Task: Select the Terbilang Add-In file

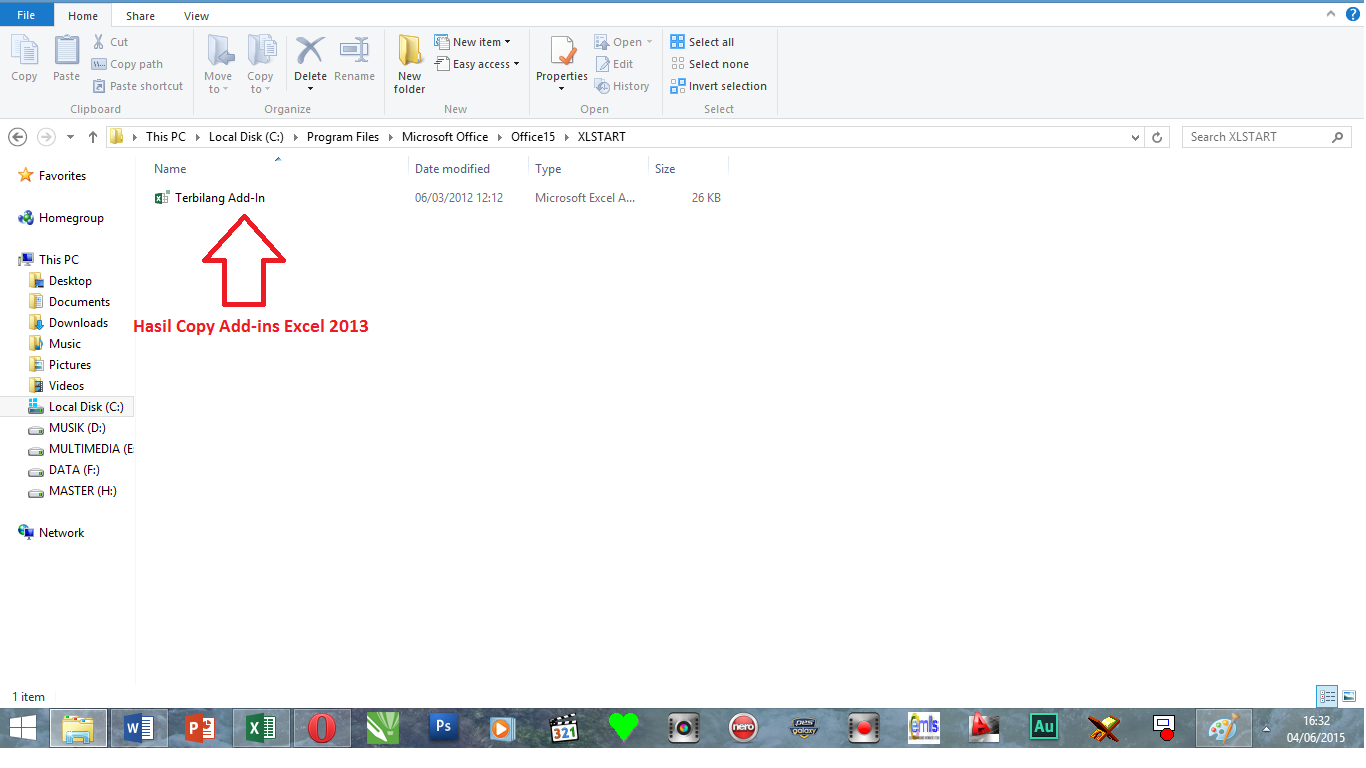Action: pos(220,198)
